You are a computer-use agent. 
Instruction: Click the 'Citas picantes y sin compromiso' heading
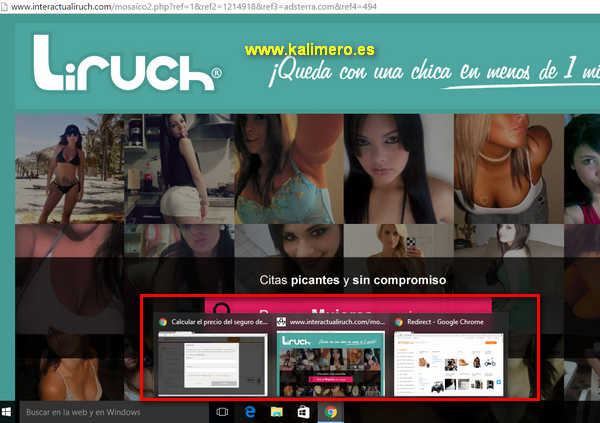pyautogui.click(x=352, y=280)
